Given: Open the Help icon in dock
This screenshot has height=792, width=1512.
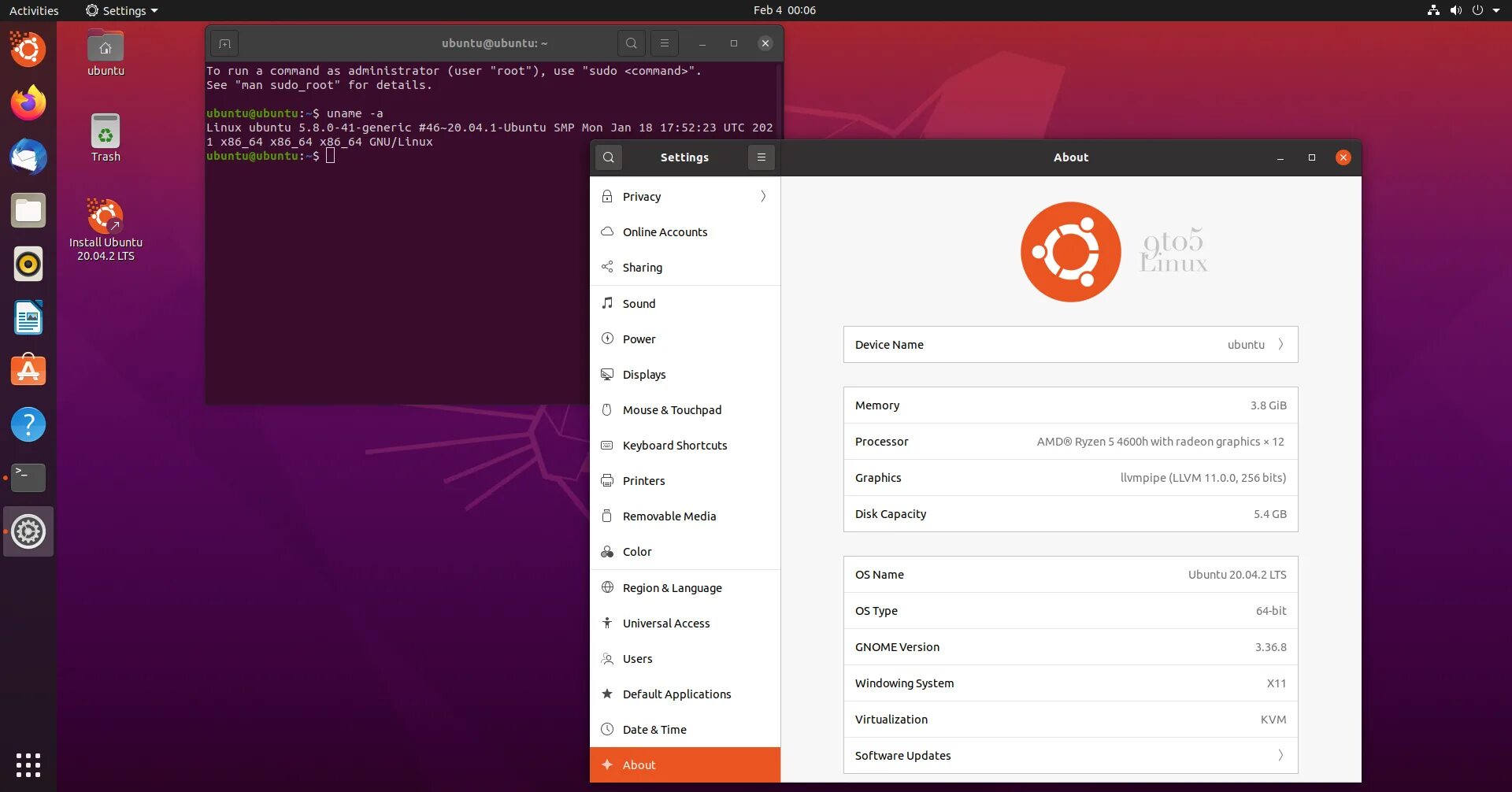Looking at the screenshot, I should click(28, 424).
